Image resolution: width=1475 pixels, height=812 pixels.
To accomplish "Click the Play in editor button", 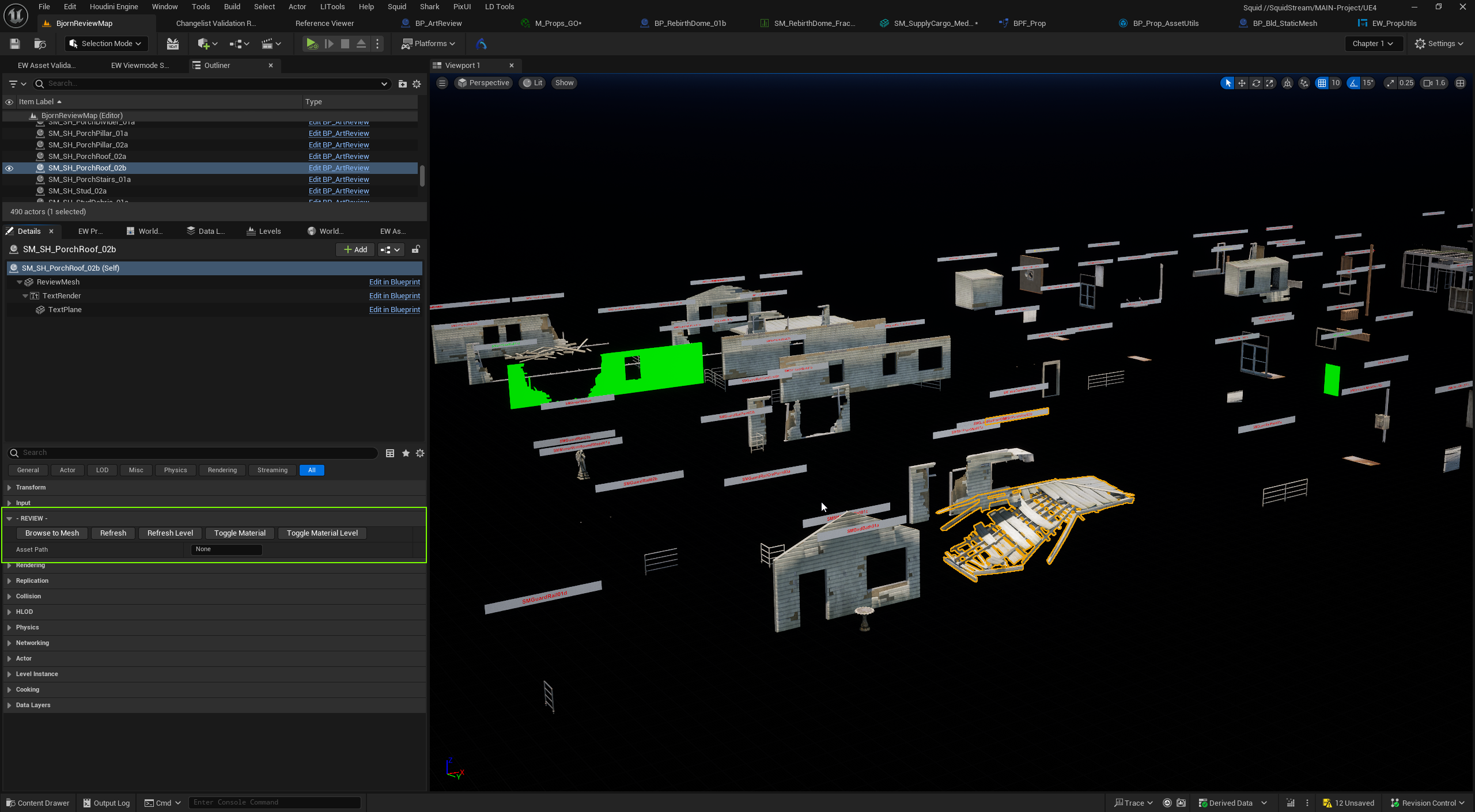I will coord(311,44).
